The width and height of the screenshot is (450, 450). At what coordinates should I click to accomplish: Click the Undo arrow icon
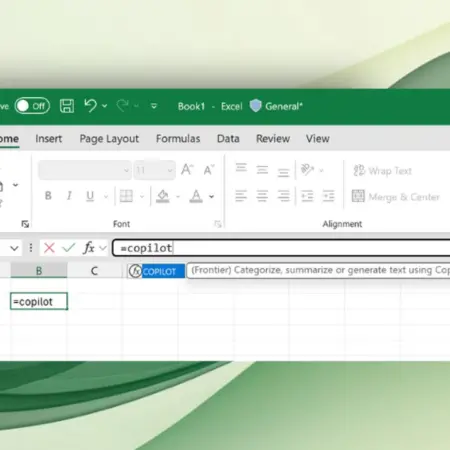[90, 106]
